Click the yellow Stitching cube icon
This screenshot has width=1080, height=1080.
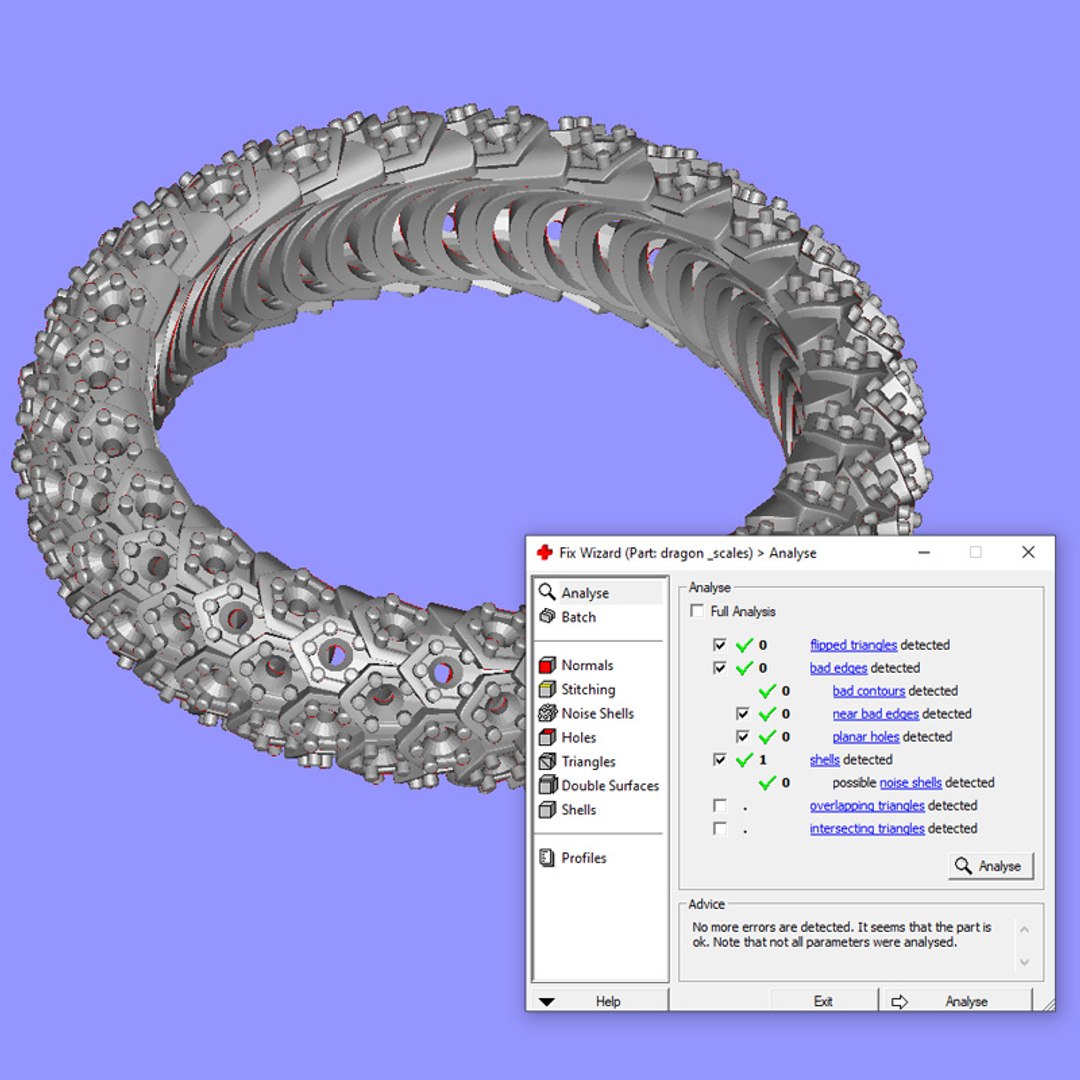click(x=547, y=689)
